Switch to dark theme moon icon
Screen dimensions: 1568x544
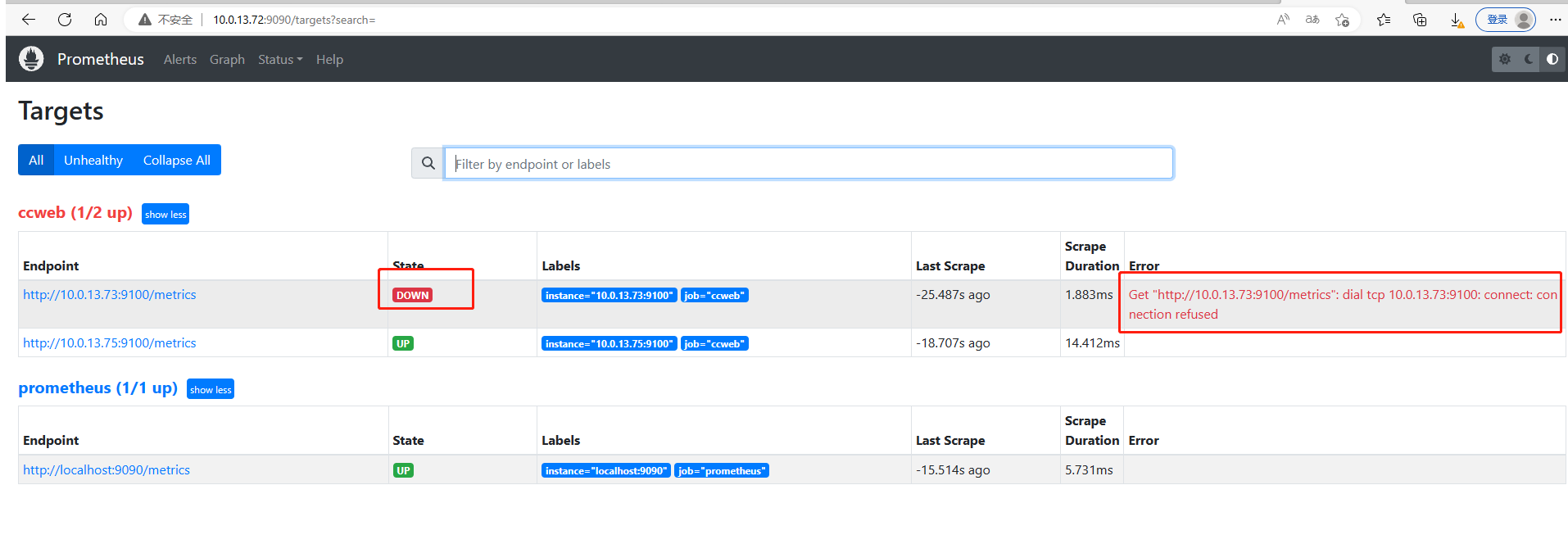[x=1529, y=59]
